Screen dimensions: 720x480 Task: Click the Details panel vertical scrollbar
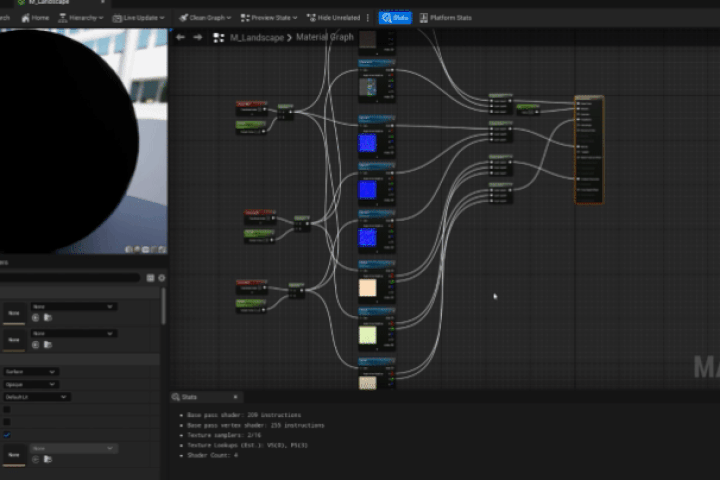[163, 306]
